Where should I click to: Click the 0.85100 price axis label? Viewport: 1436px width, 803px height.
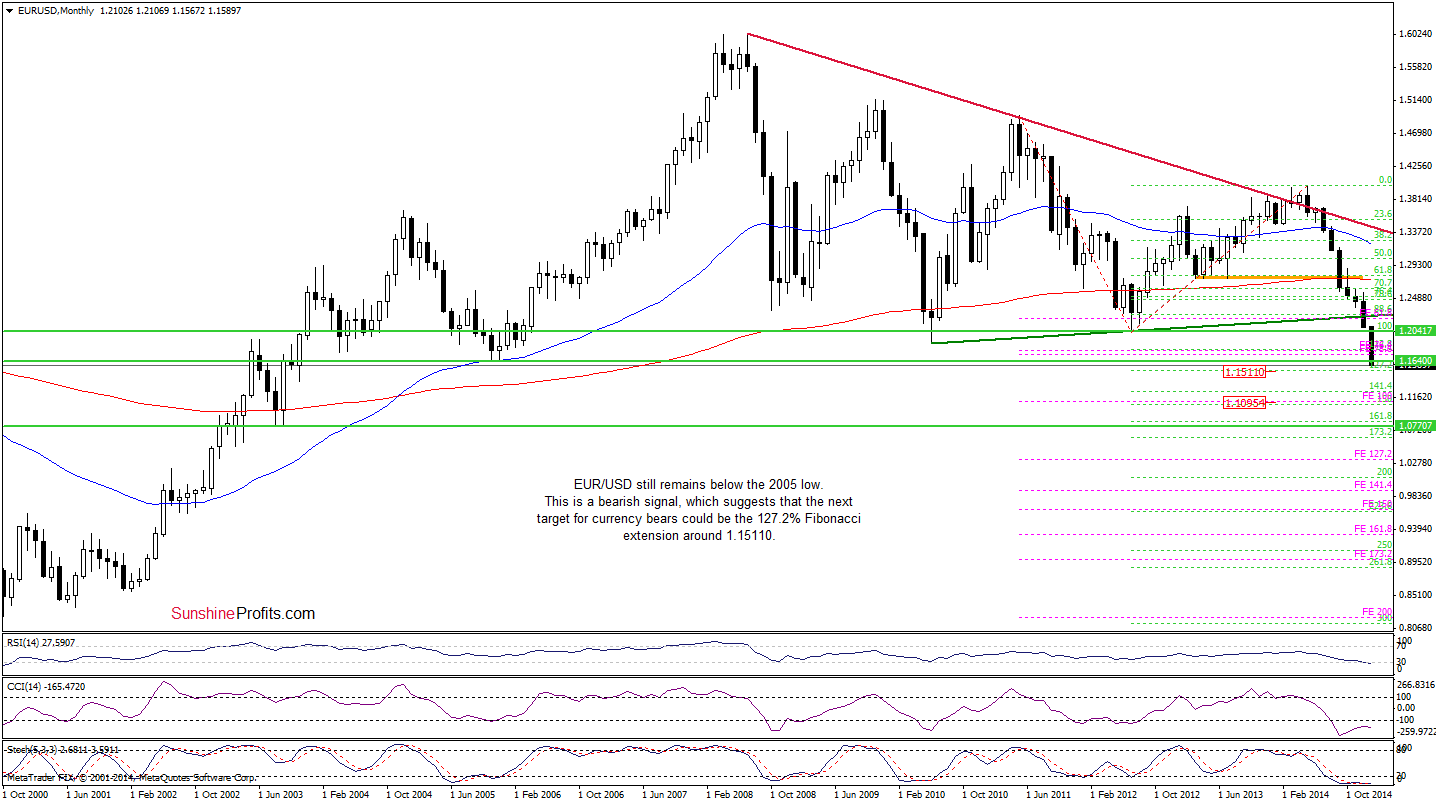(1415, 595)
